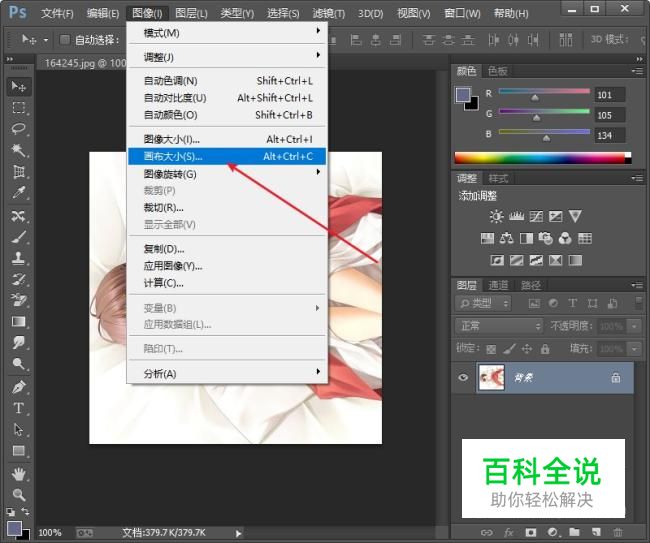
Task: Select the Horizontal Type tool
Action: tap(19, 408)
